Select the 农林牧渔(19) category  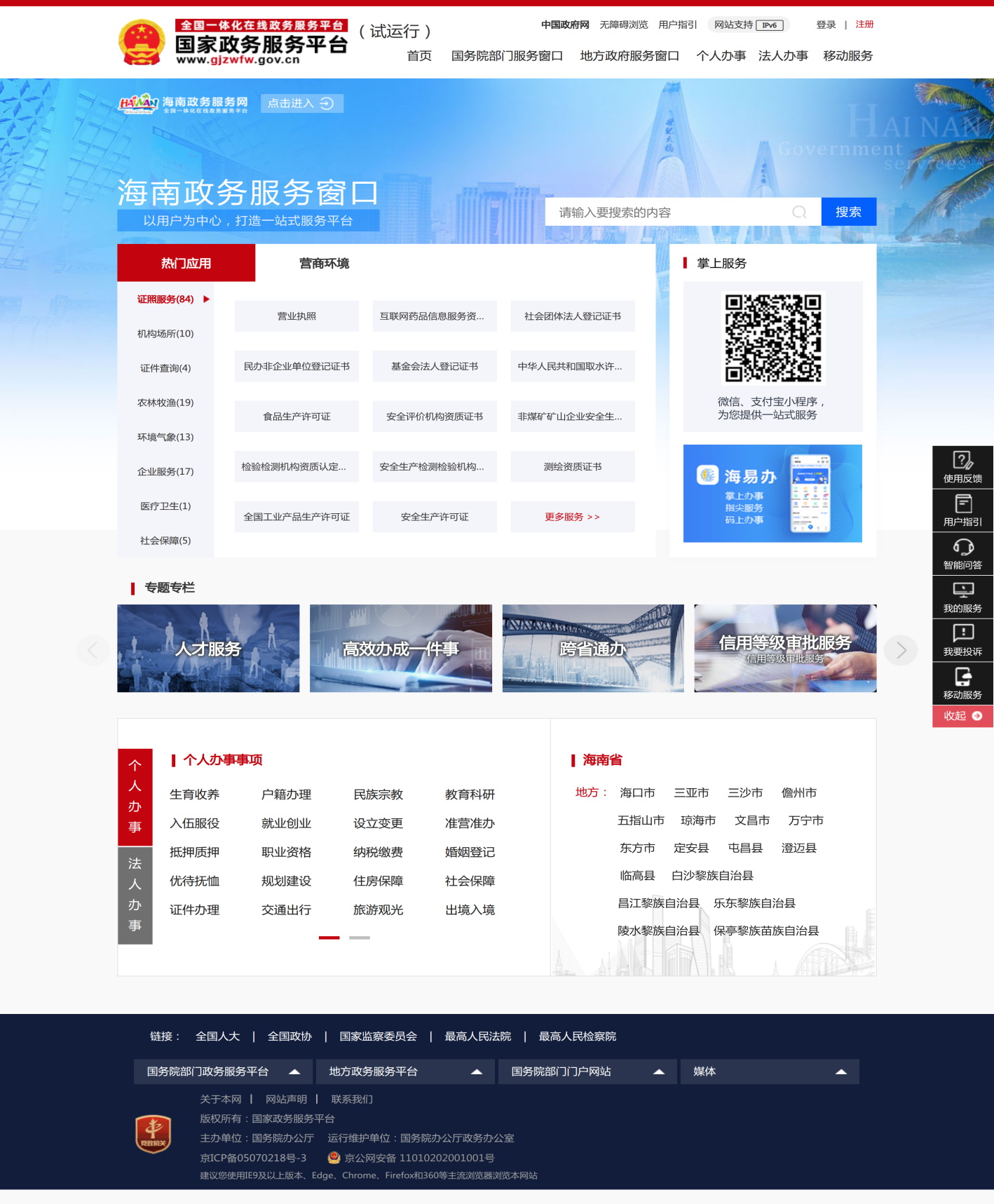coord(165,403)
